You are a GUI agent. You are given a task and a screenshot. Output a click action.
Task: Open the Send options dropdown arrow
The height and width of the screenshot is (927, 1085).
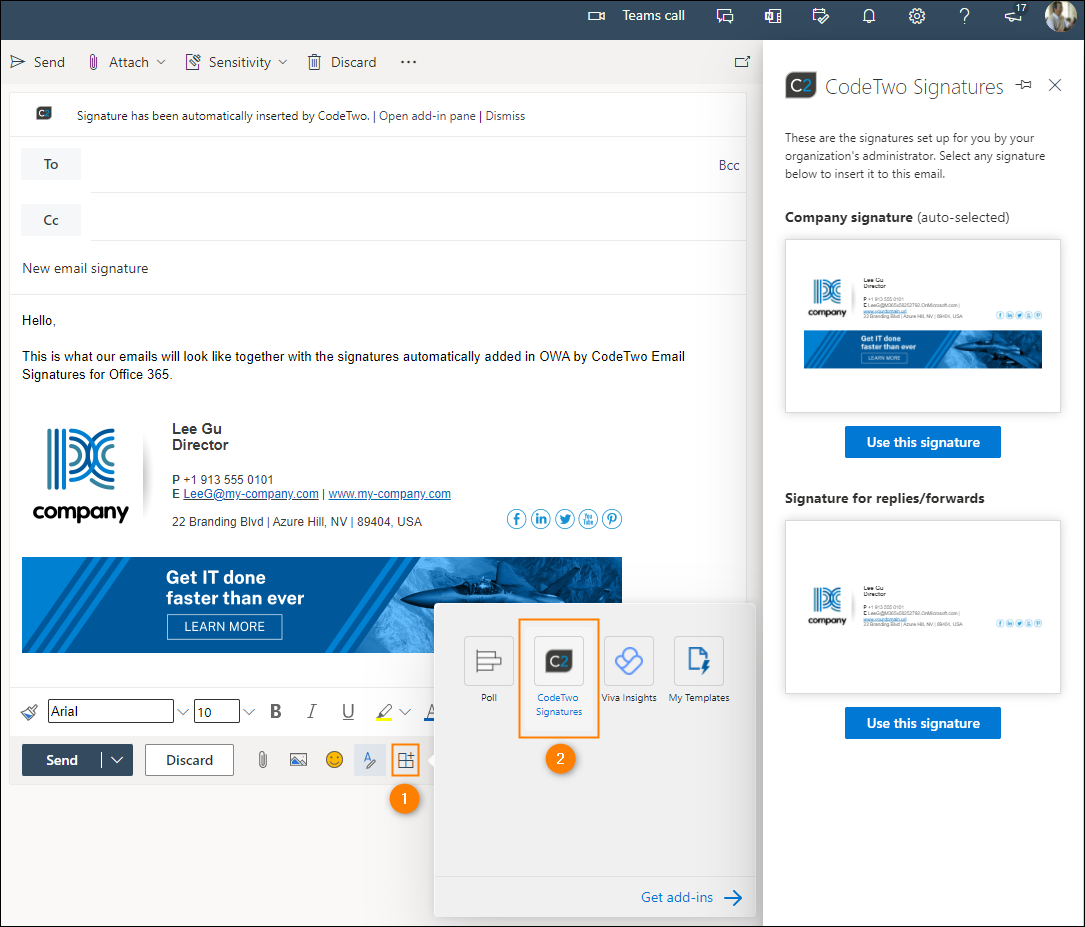click(117, 760)
